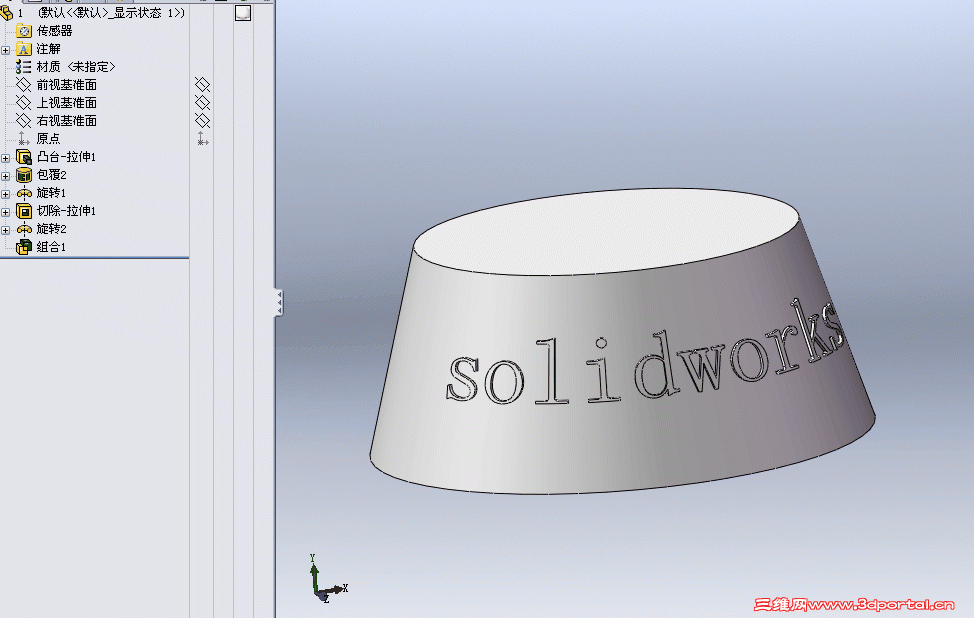Select the 旋转2 revolve feature icon
The width and height of the screenshot is (974, 618).
point(24,229)
